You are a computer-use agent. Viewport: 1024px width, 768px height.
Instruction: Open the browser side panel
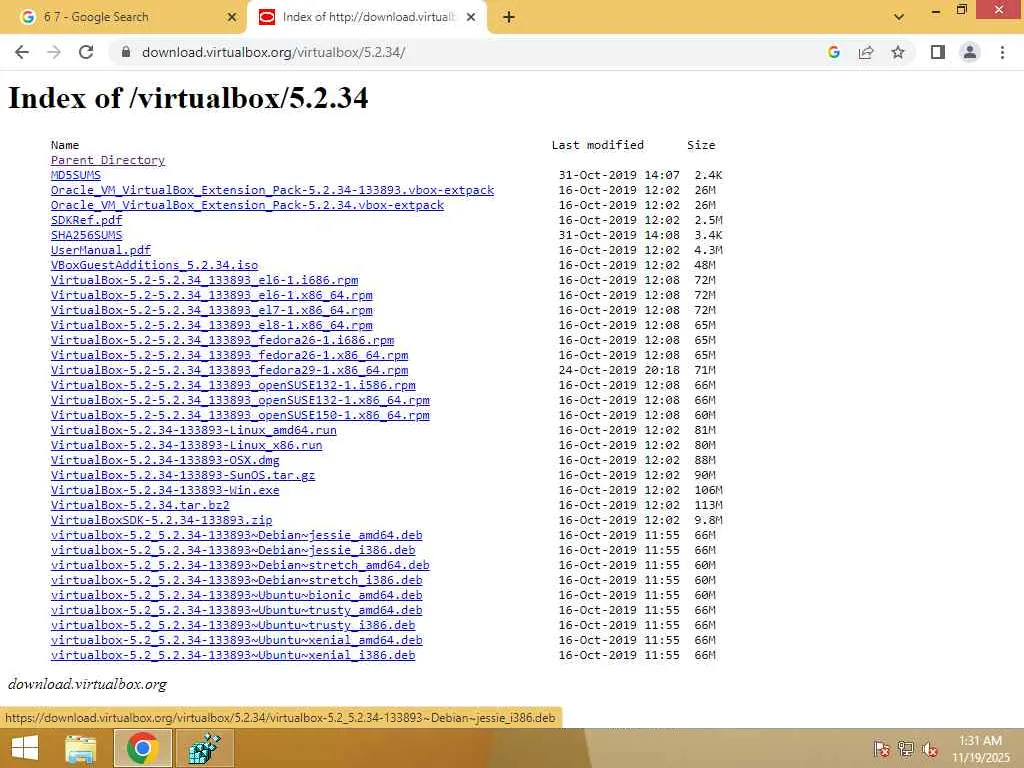click(x=938, y=52)
